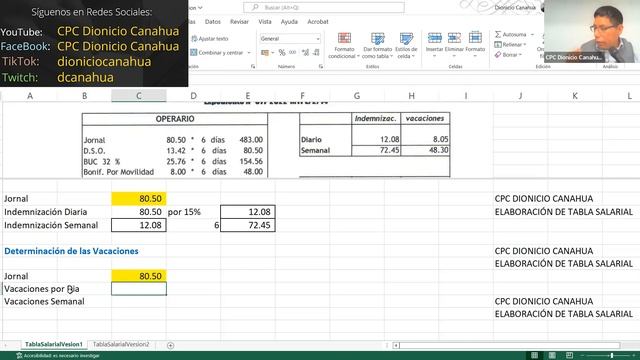The height and width of the screenshot is (360, 640).
Task: Expand the accounting format dropdown arrow
Action: click(x=272, y=53)
